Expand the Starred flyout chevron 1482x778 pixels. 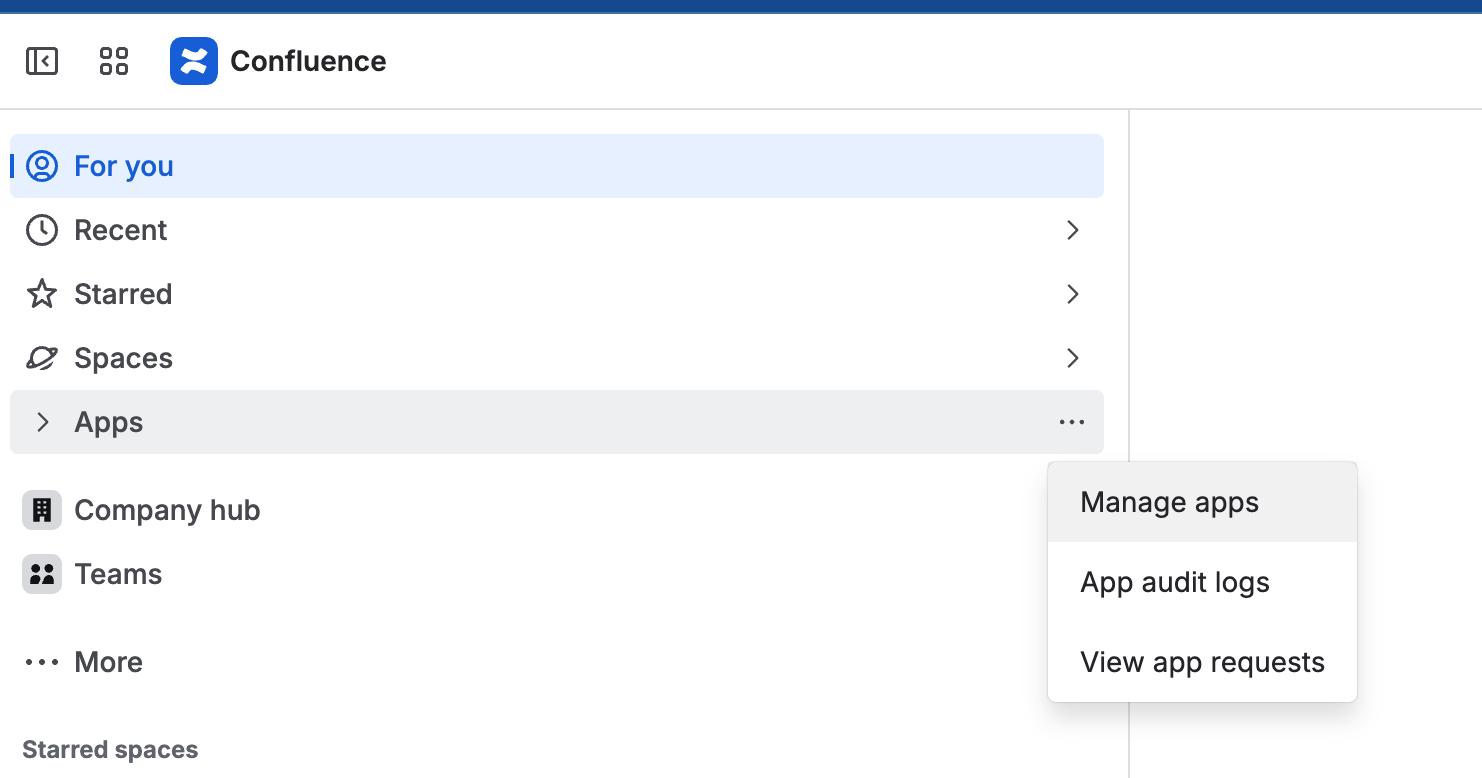(x=1072, y=294)
